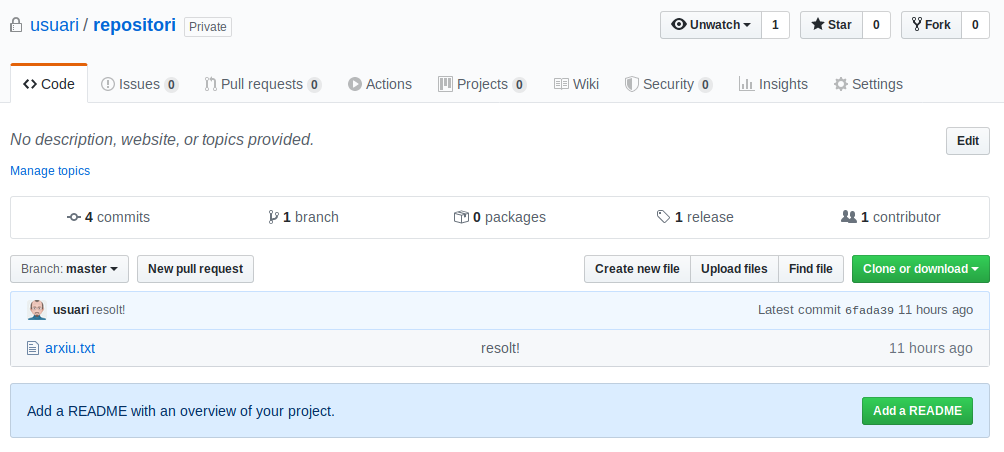1004x452 pixels.
Task: Expand the Unwatch notifications dropdown
Action: coord(710,25)
